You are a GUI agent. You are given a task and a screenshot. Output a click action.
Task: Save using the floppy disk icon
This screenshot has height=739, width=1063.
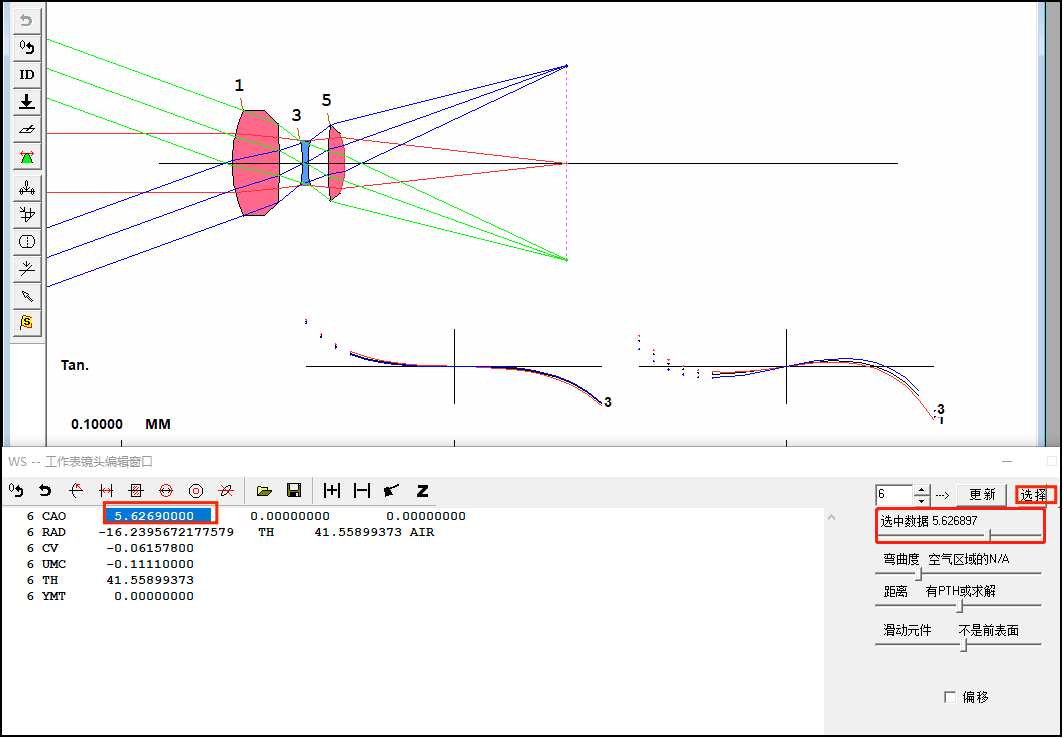pos(294,490)
